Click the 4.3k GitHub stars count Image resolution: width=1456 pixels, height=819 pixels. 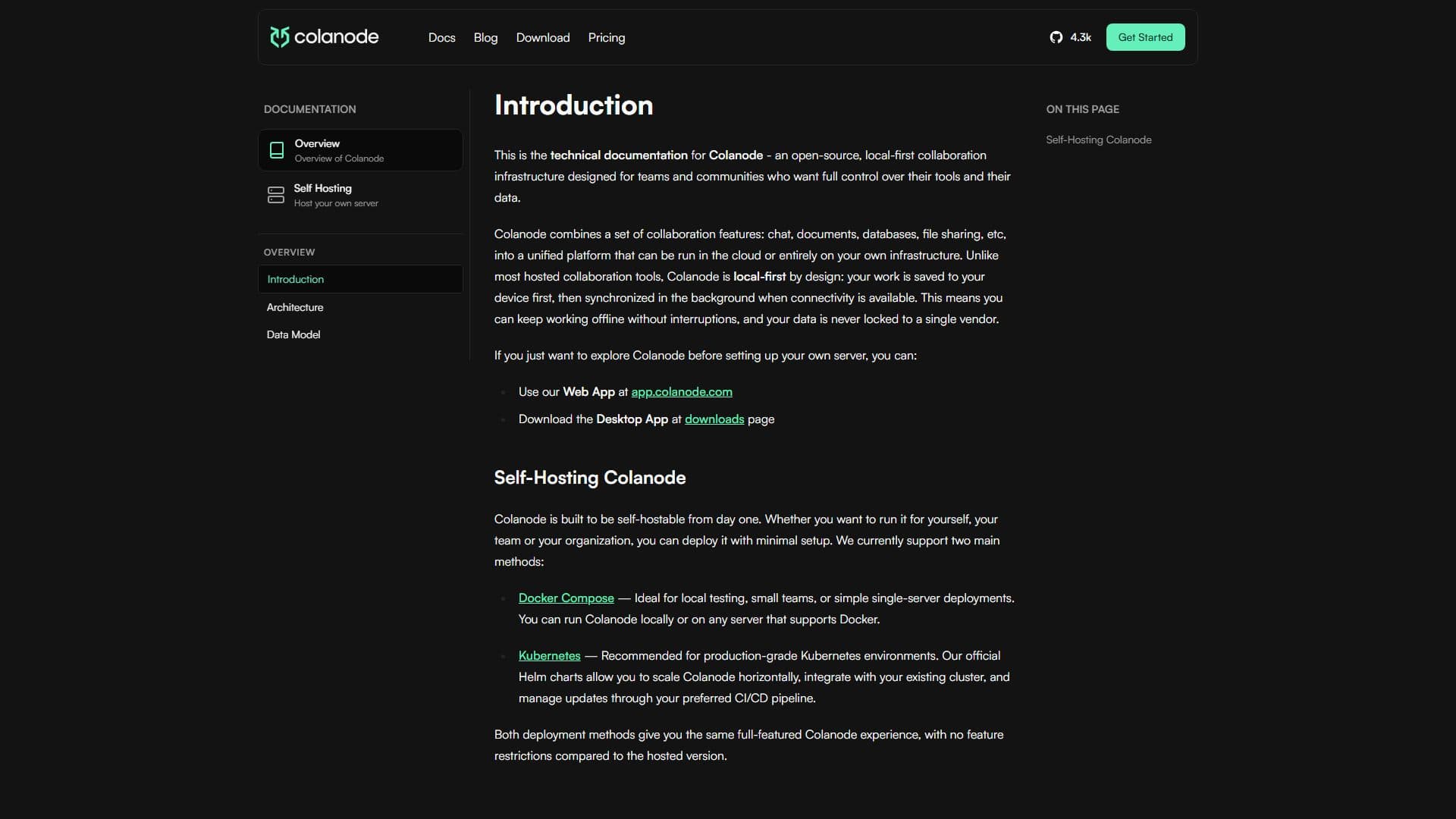pyautogui.click(x=1081, y=37)
